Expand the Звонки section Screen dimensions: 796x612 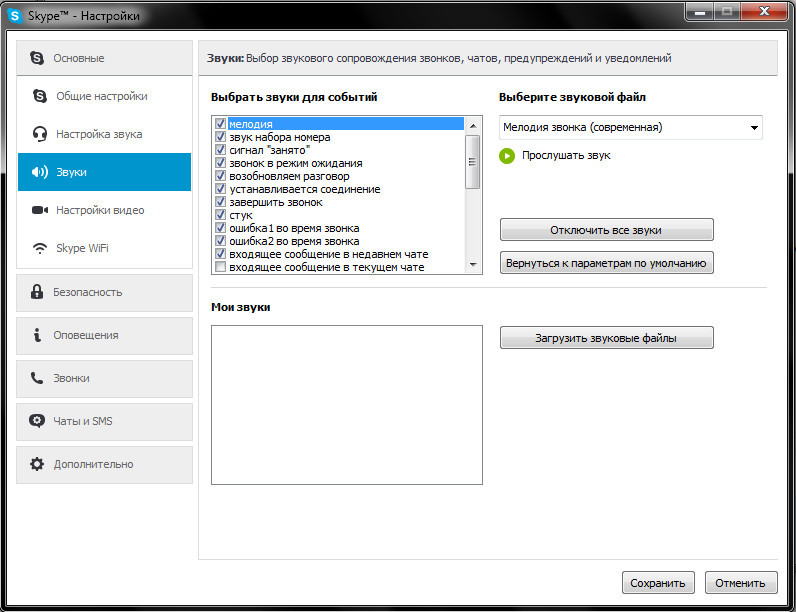[104, 379]
